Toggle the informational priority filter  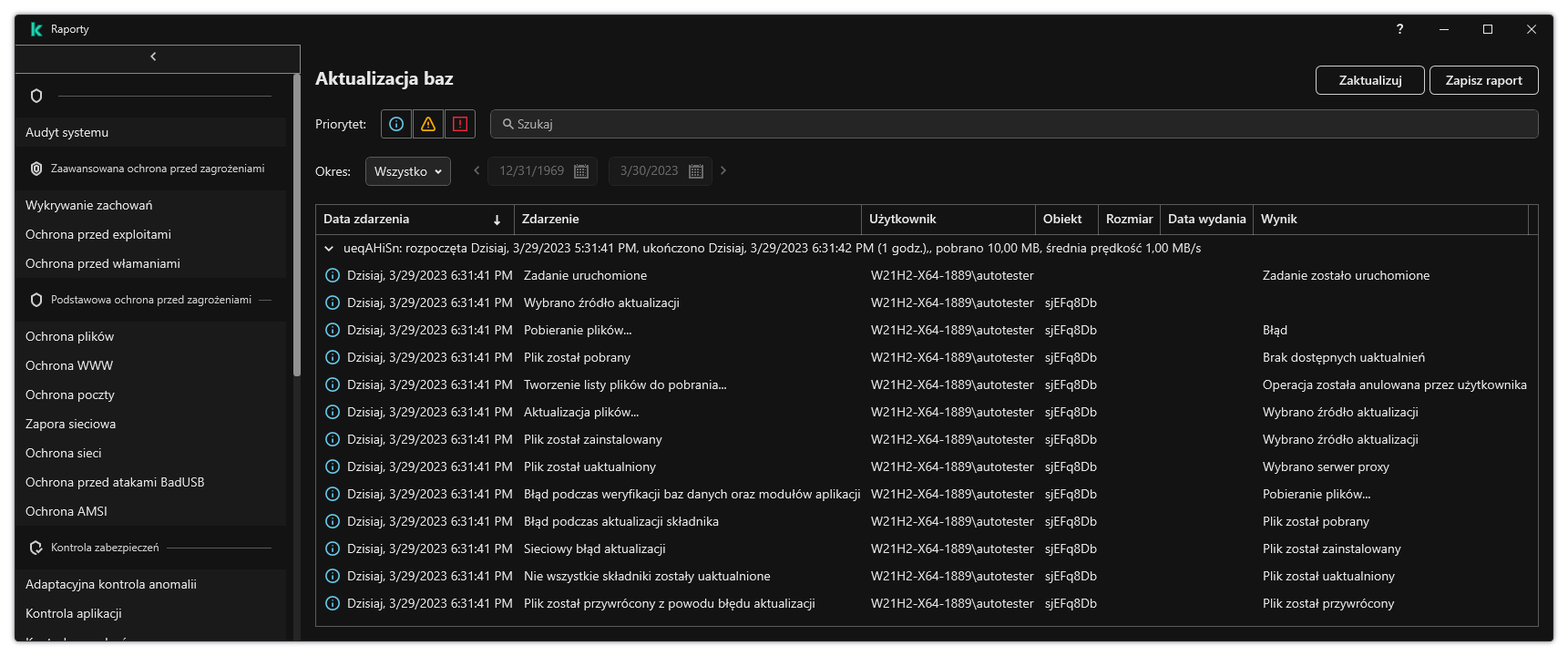(396, 124)
